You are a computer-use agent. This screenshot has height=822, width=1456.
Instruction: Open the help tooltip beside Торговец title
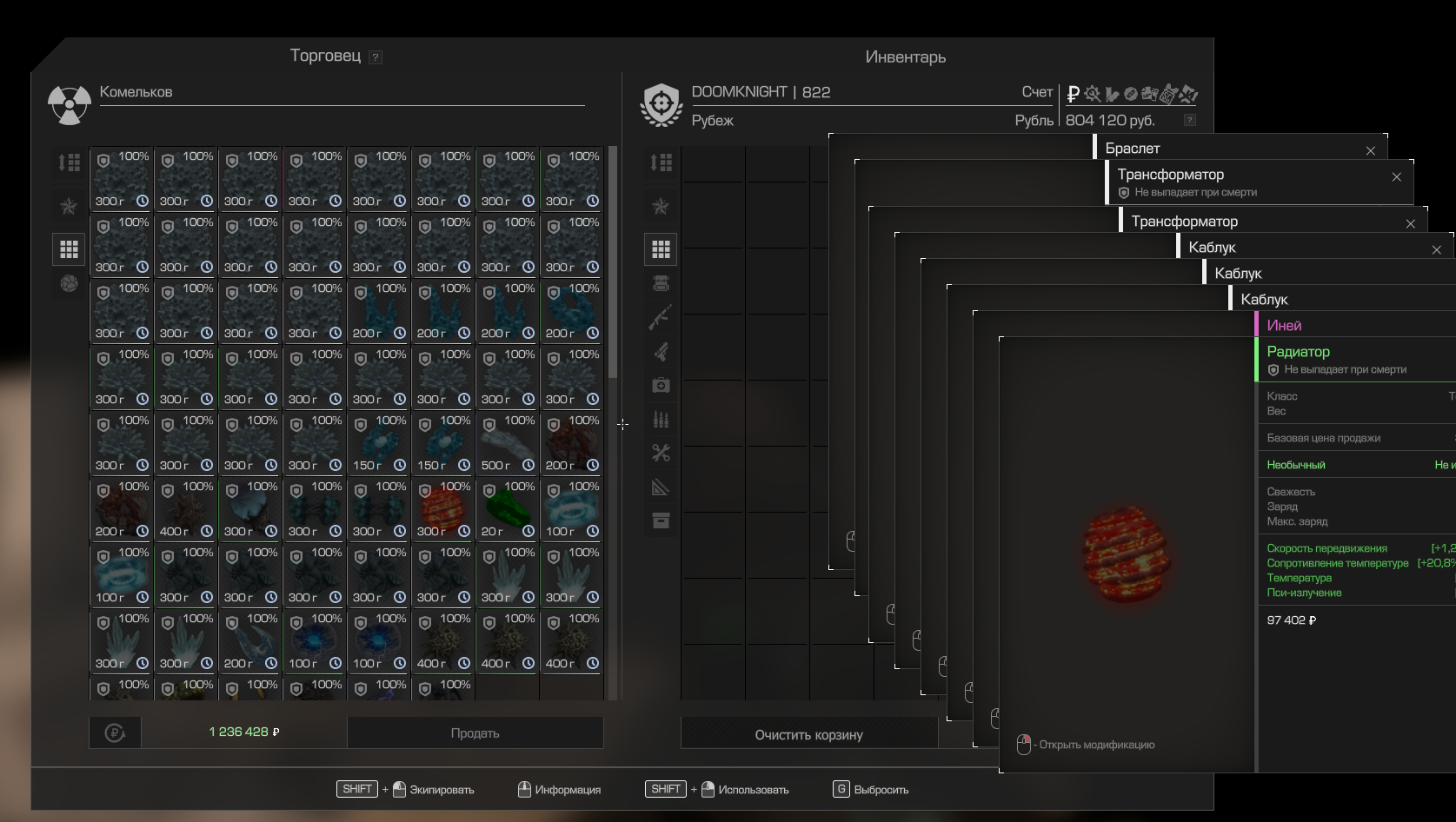coord(376,57)
